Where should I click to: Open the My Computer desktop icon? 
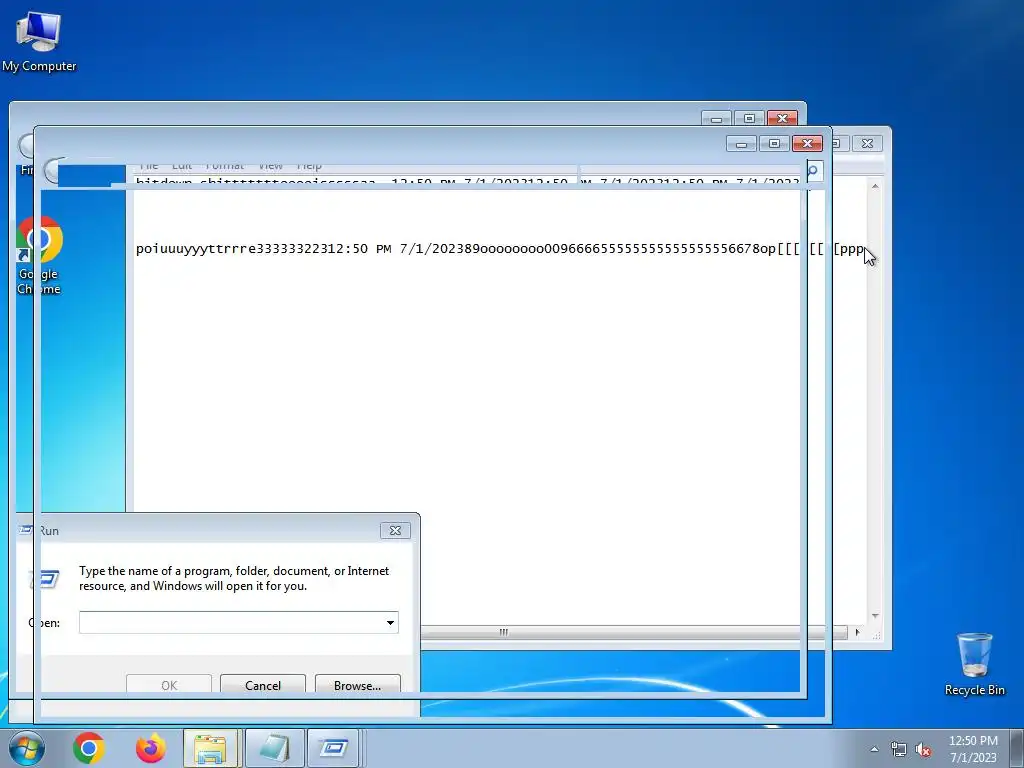39,42
